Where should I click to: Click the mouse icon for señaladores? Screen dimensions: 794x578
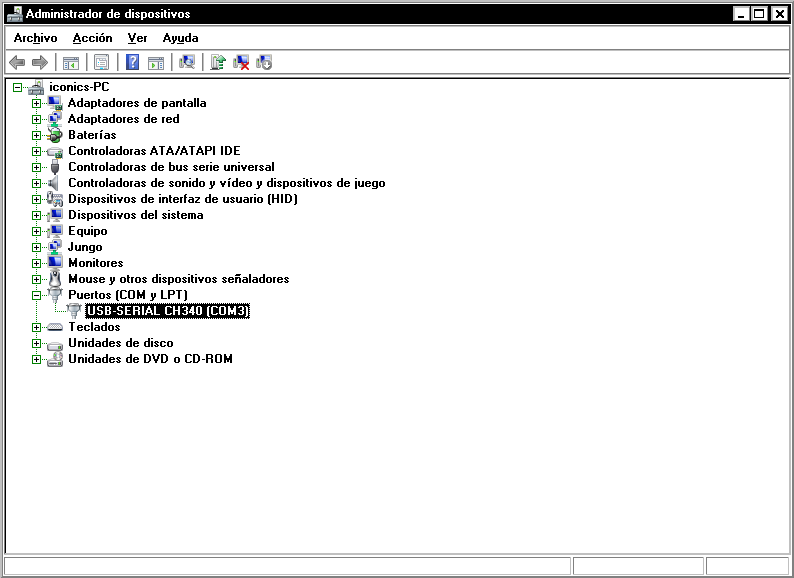(55, 279)
